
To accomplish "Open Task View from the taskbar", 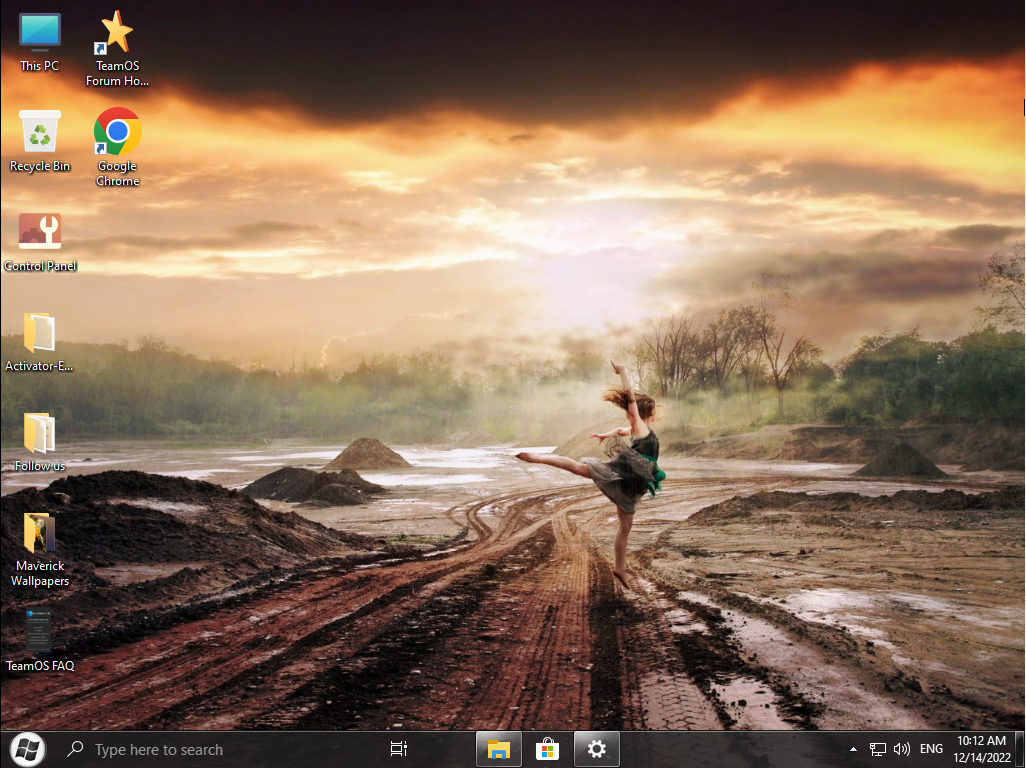I will tap(398, 749).
